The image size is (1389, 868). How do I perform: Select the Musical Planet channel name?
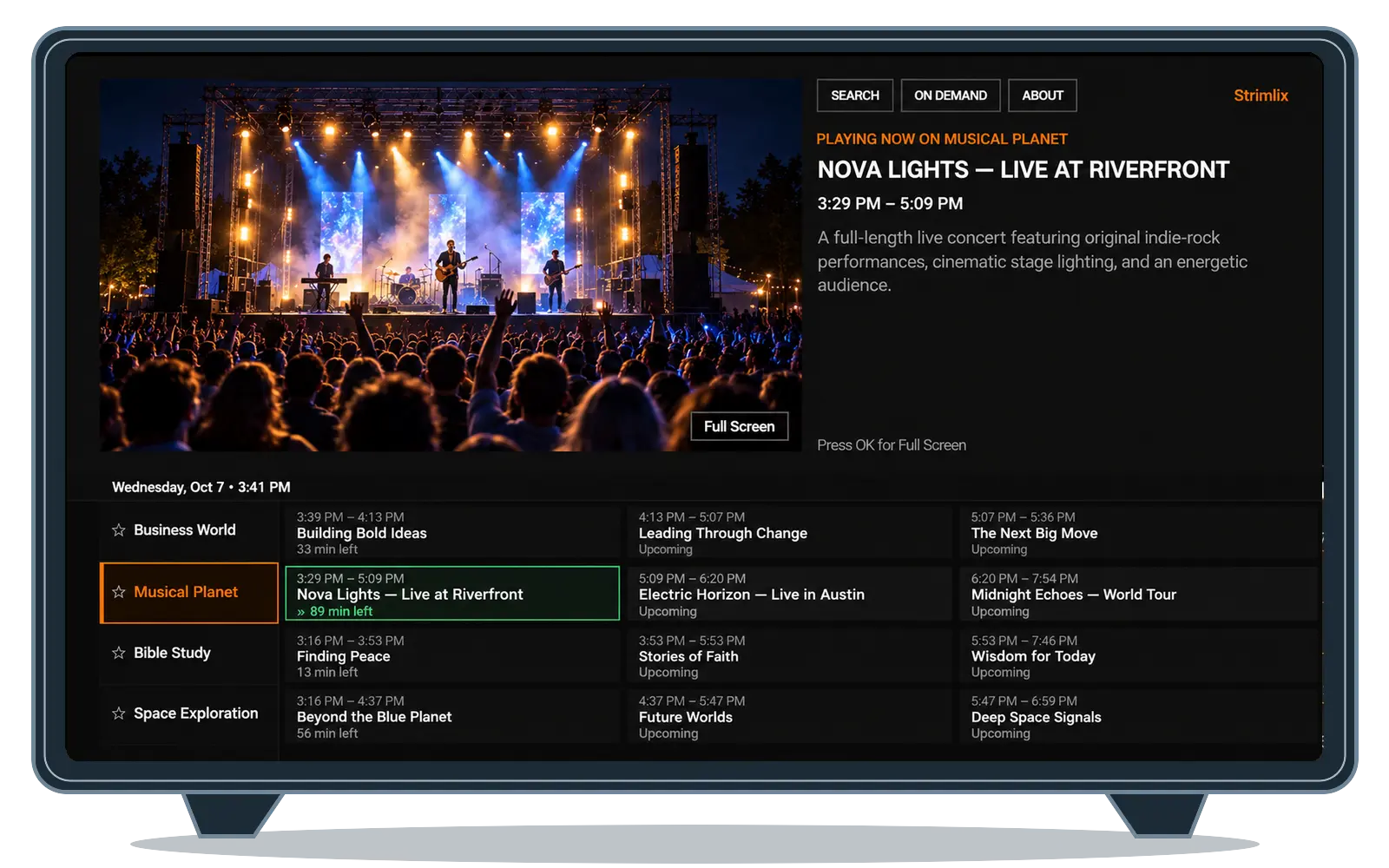coord(186,592)
